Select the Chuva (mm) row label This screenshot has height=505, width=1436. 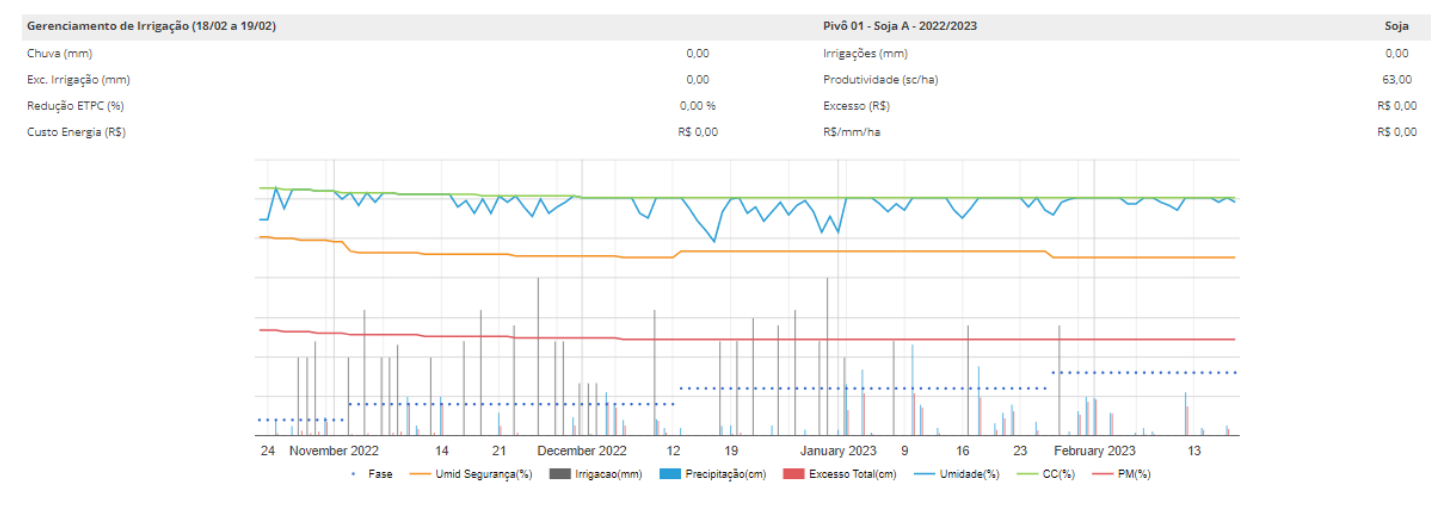pyautogui.click(x=59, y=53)
